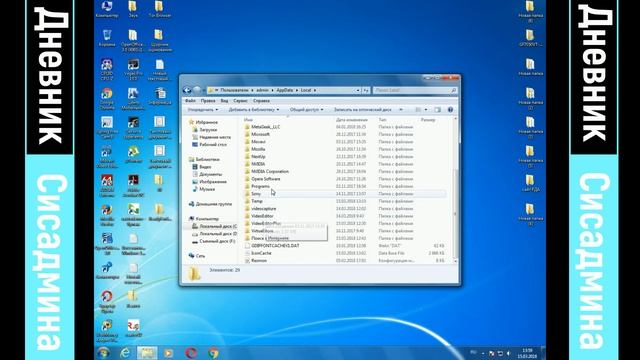Open the Windows Start button

(103, 353)
